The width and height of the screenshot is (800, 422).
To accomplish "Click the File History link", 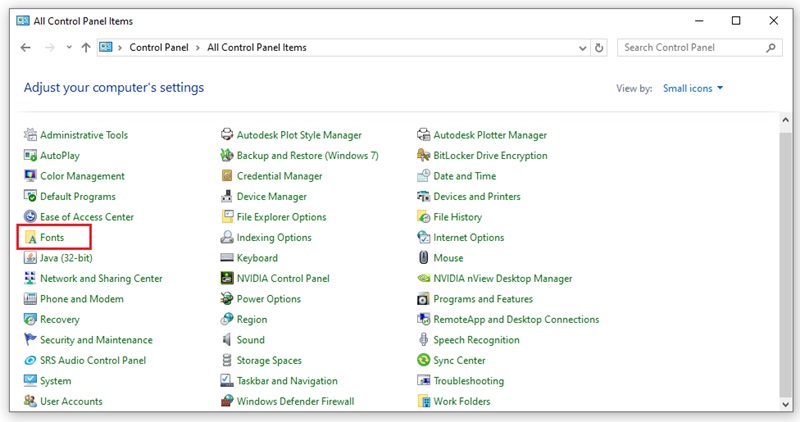I will point(458,217).
